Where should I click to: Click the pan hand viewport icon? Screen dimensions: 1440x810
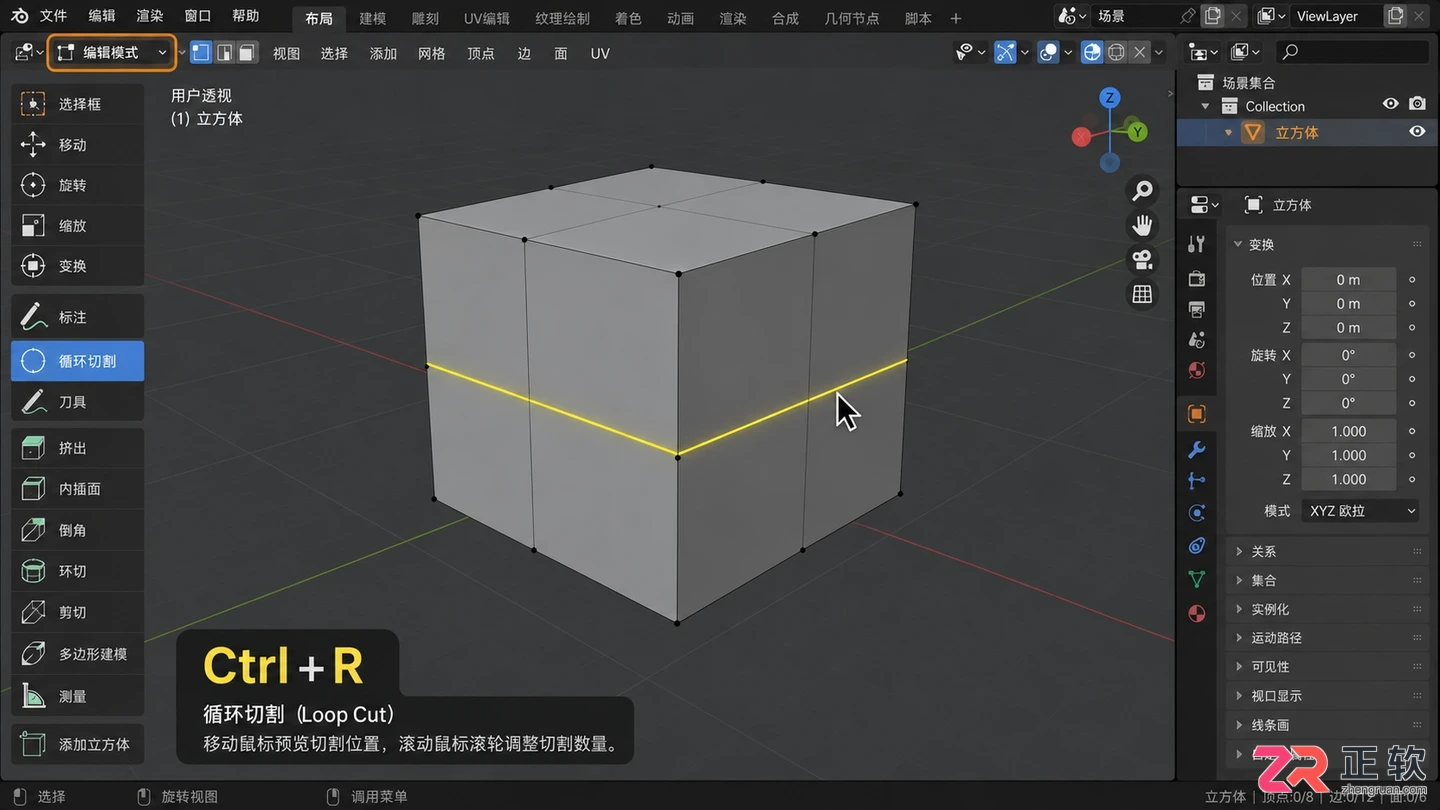click(1142, 225)
